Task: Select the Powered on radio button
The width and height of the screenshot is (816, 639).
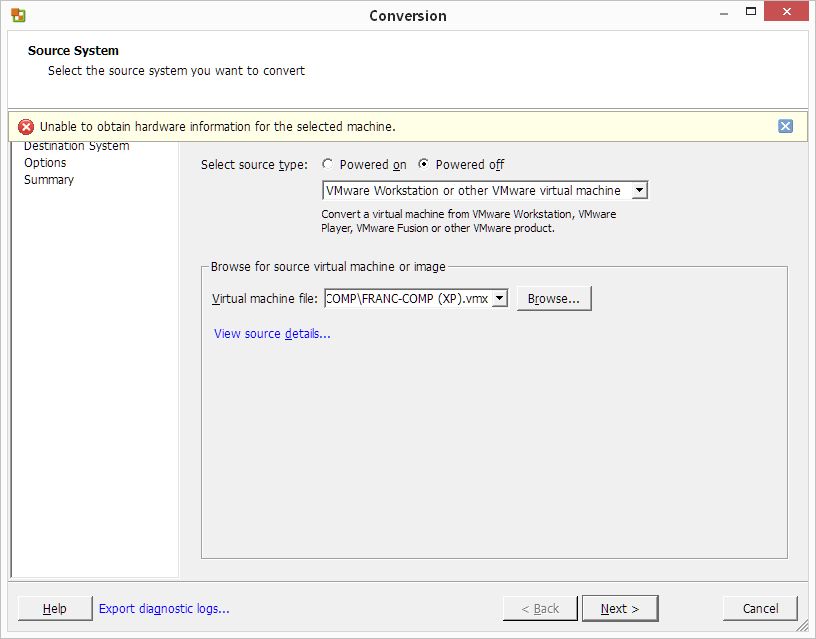Action: click(x=327, y=164)
